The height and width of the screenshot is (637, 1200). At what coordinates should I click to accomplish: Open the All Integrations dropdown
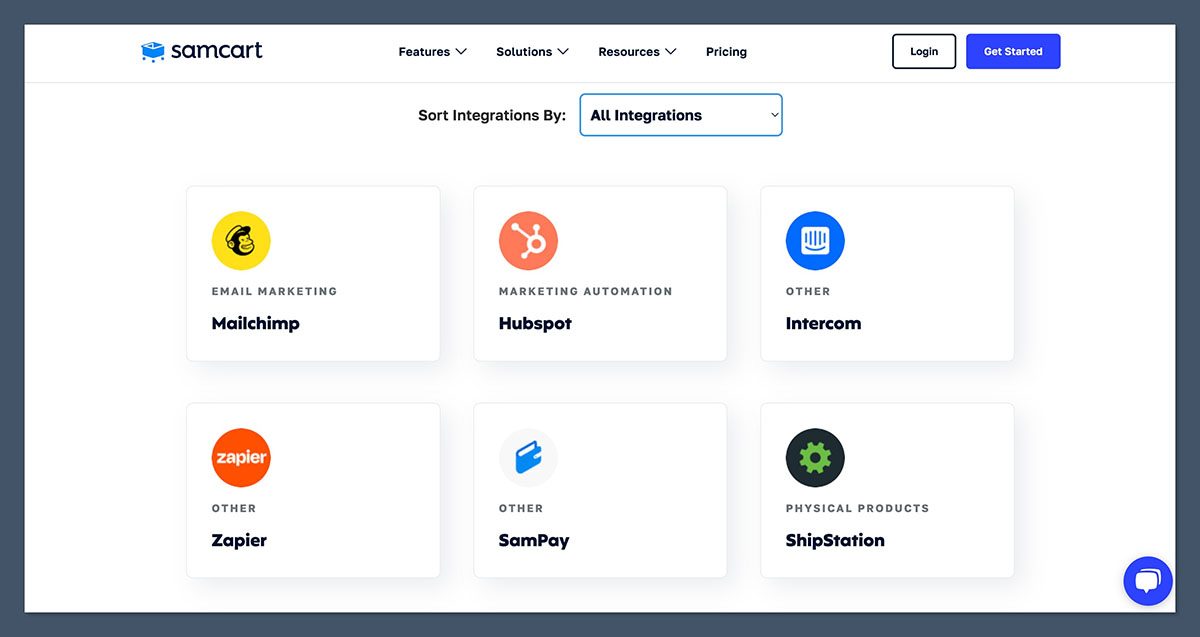coord(680,115)
